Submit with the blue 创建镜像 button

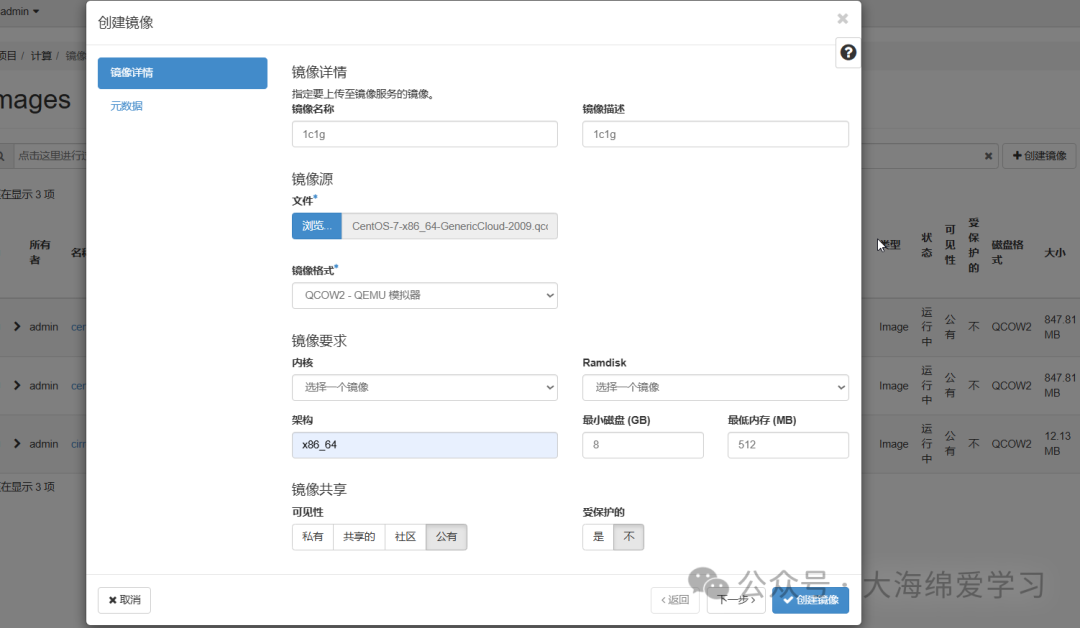810,600
